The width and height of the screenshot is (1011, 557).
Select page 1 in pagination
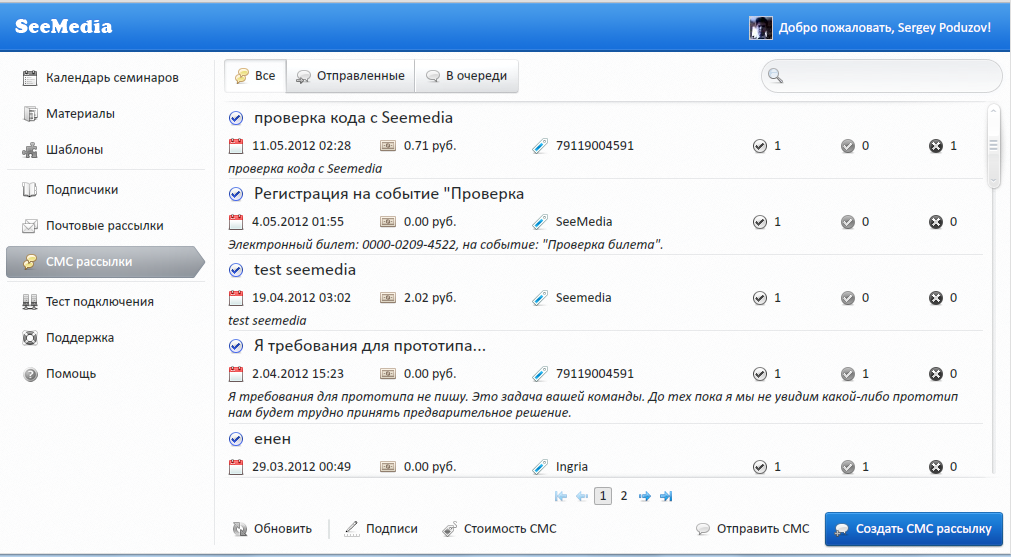pyautogui.click(x=603, y=496)
